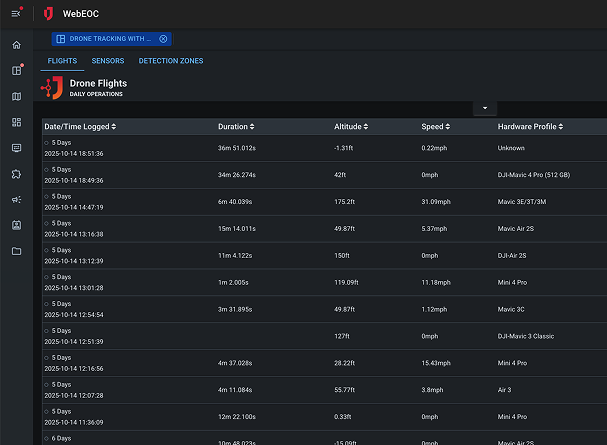The height and width of the screenshot is (445, 607).
Task: Sort table by Duration column
Action: (x=236, y=127)
